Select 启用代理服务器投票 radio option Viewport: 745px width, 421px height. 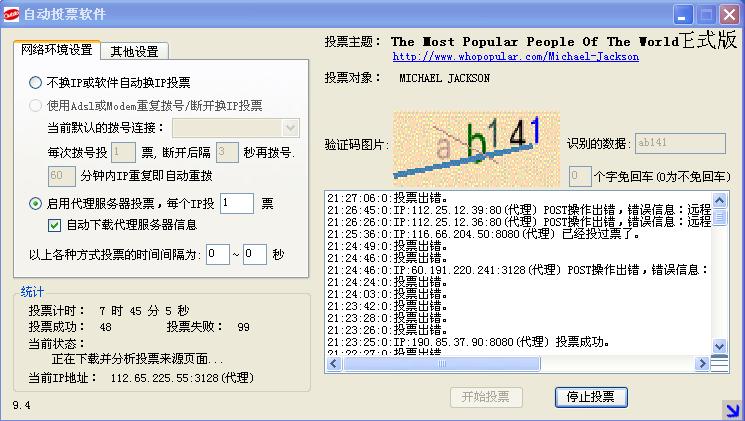point(35,204)
